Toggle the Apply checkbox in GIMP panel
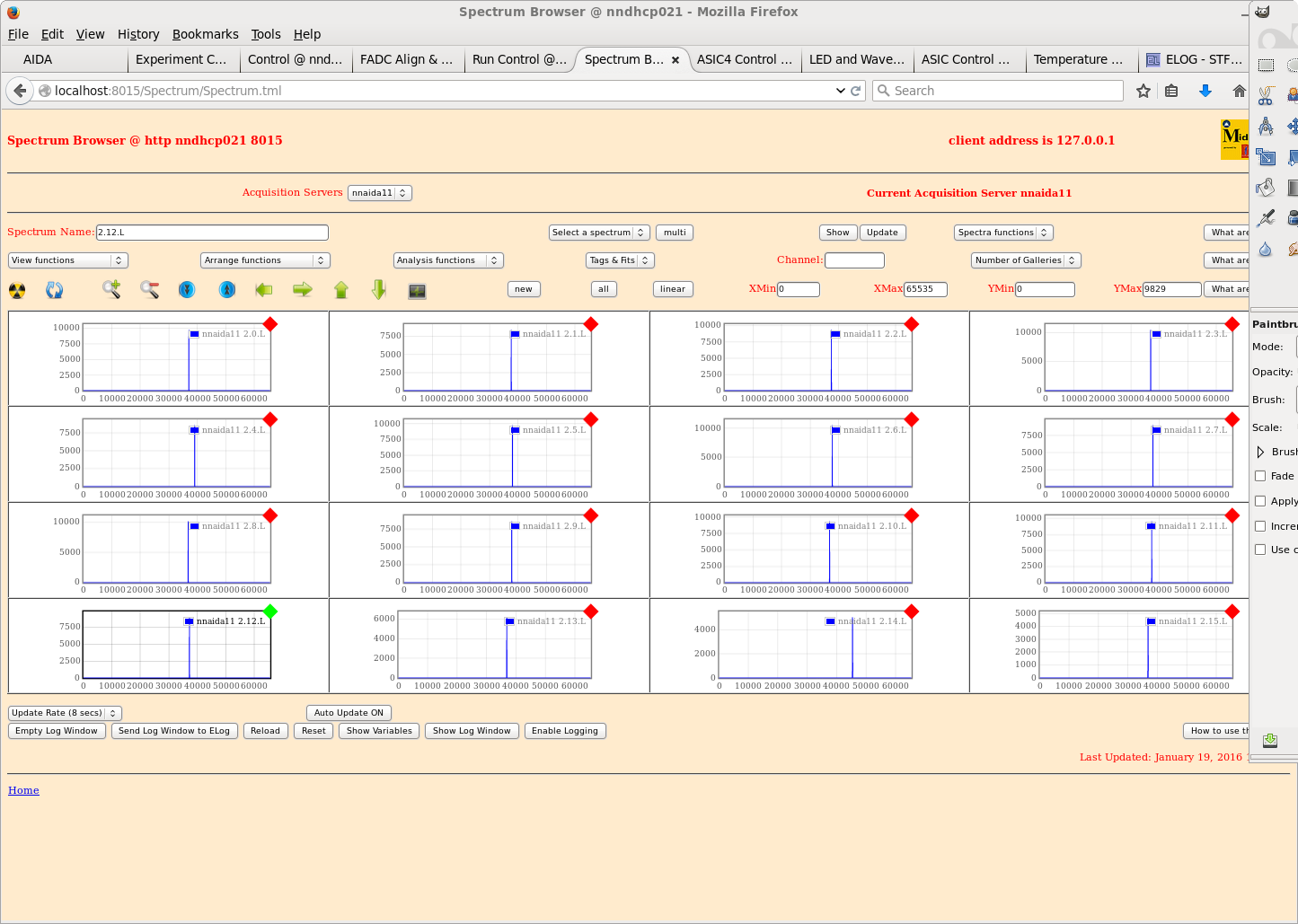The height and width of the screenshot is (924, 1298). point(1260,501)
